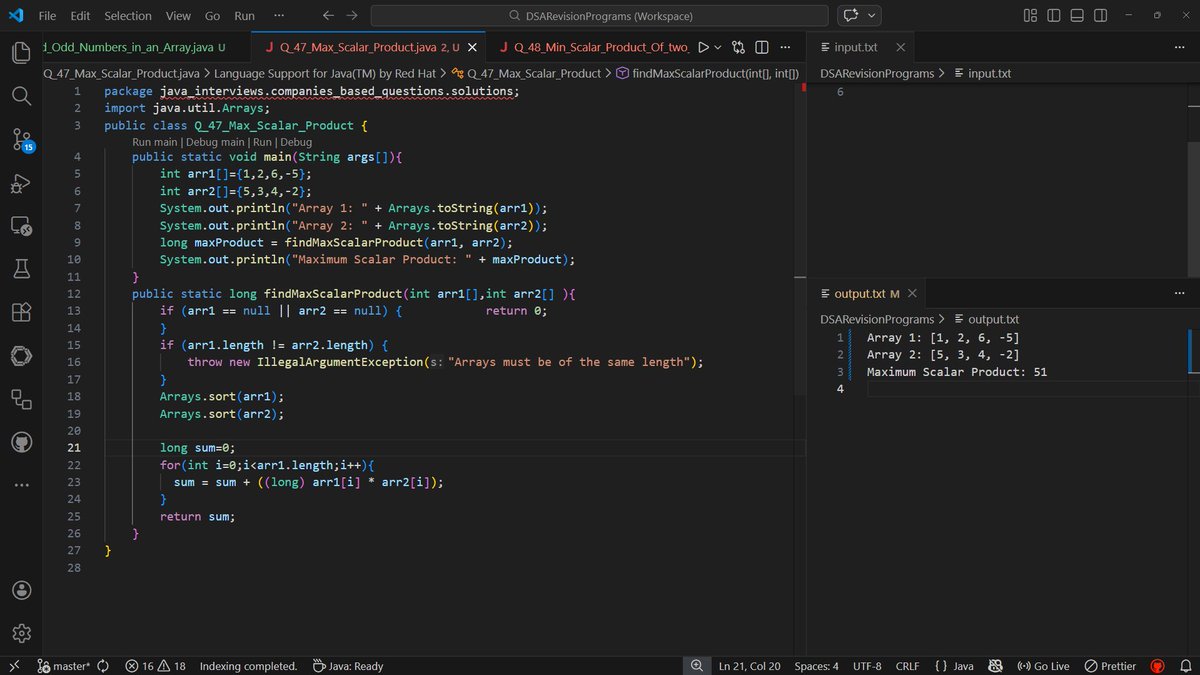Image resolution: width=1200 pixels, height=675 pixels.
Task: Show additional views via the ellipsis in activity bar
Action: pos(22,485)
